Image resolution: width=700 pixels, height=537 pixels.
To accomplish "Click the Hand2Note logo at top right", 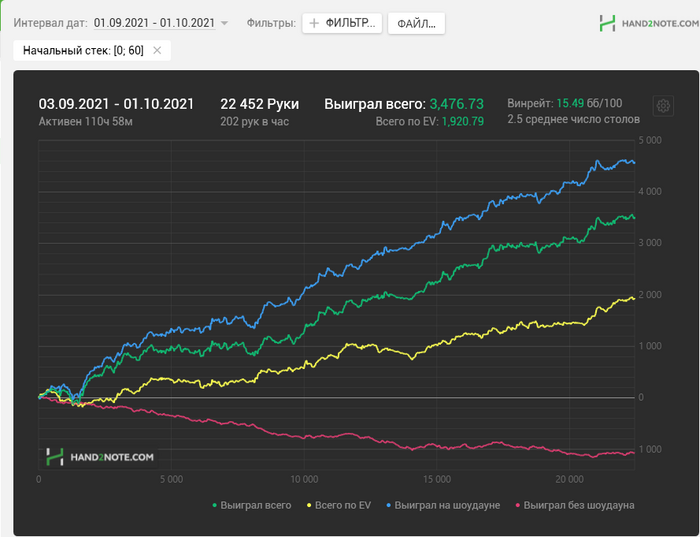I will [x=649, y=23].
